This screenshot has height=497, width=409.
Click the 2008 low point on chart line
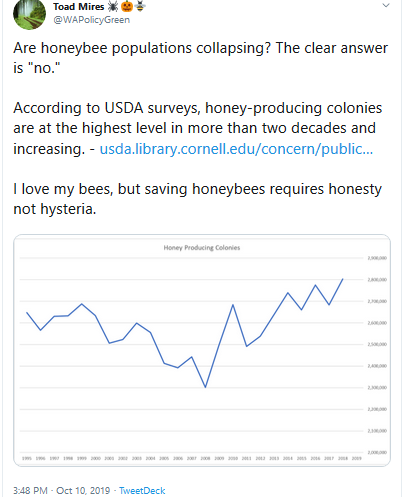205,387
